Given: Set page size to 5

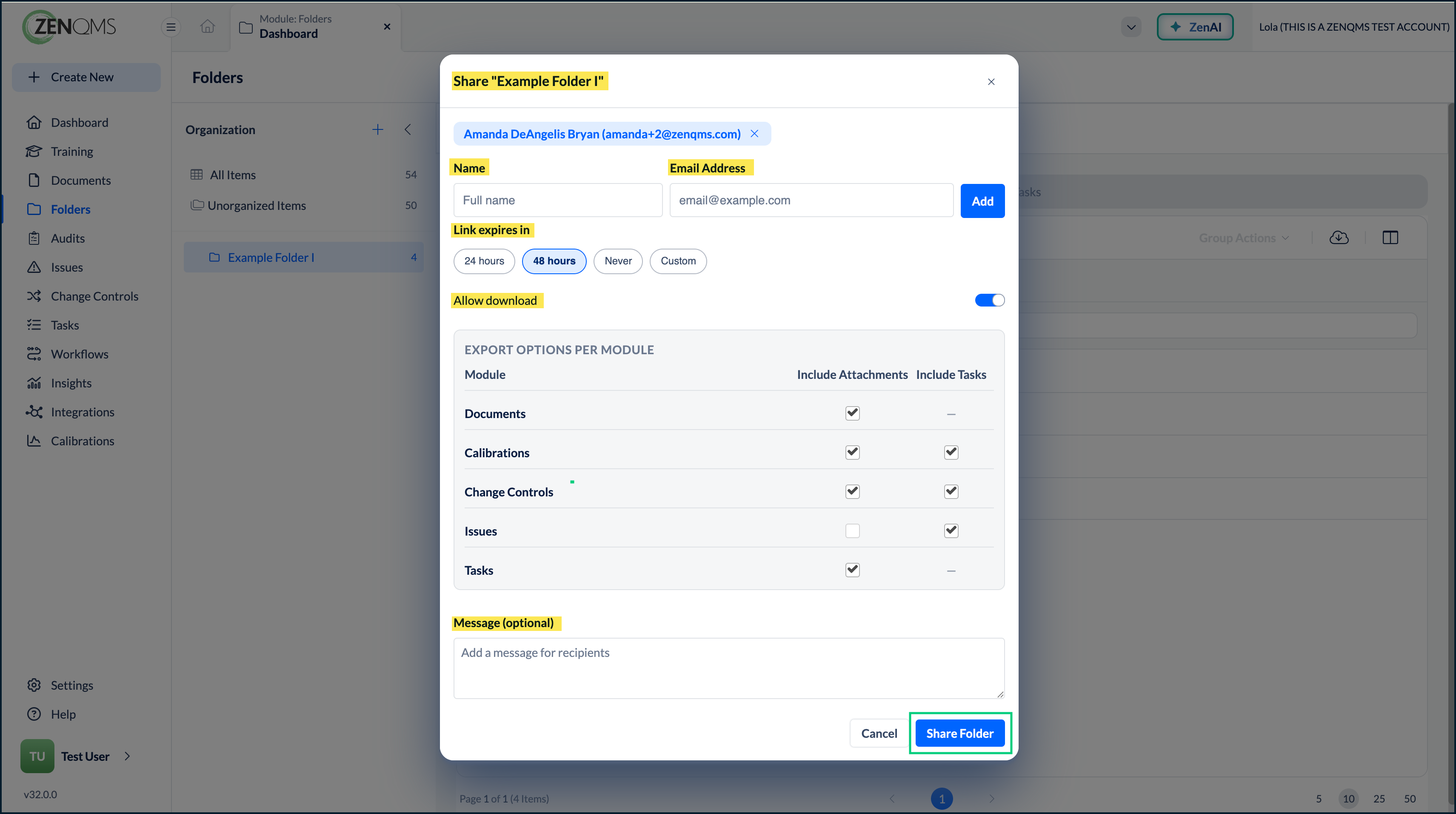Looking at the screenshot, I should click(1319, 798).
